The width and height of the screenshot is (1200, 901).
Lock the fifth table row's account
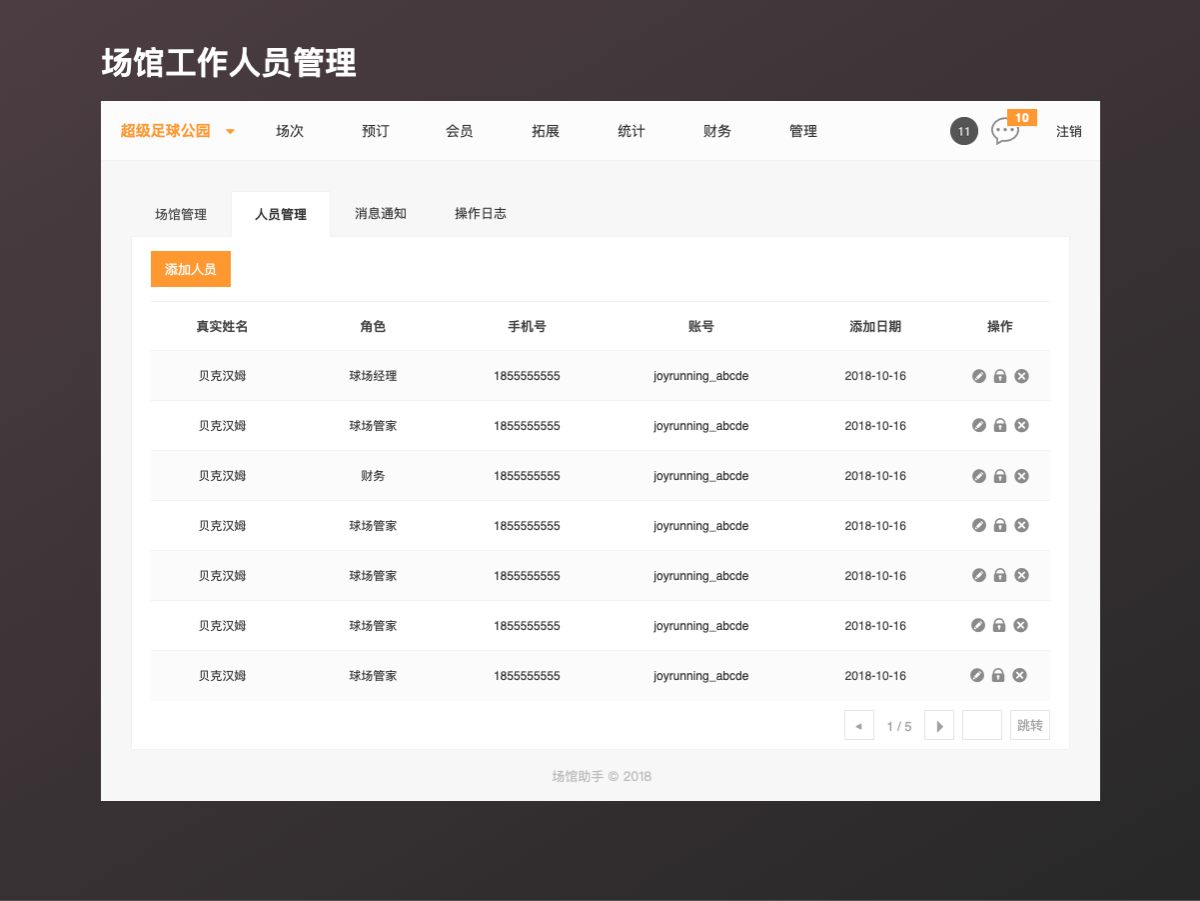(x=1000, y=575)
